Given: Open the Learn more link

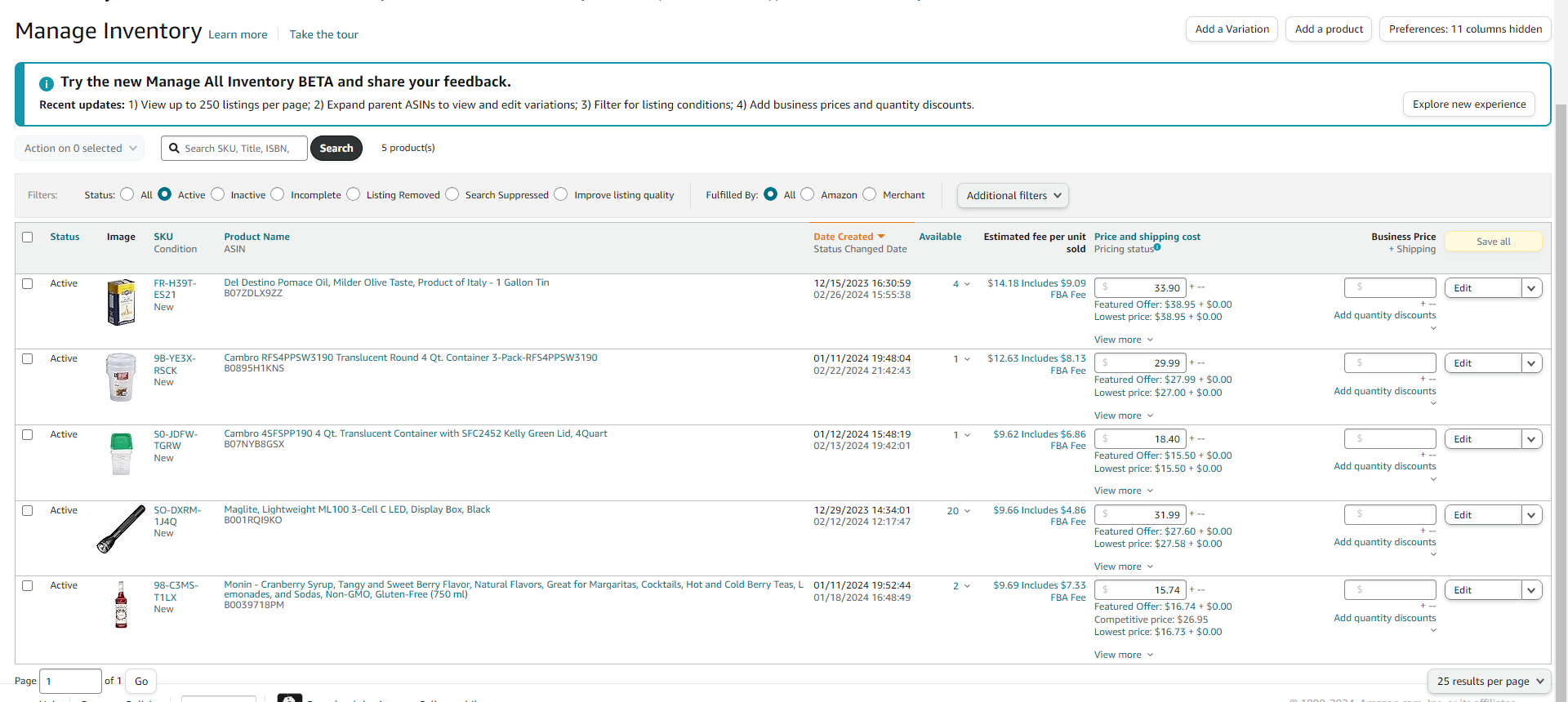Looking at the screenshot, I should (x=238, y=35).
